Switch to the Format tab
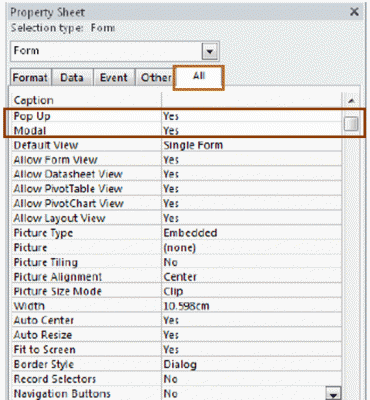The image size is (370, 400). coord(30,78)
